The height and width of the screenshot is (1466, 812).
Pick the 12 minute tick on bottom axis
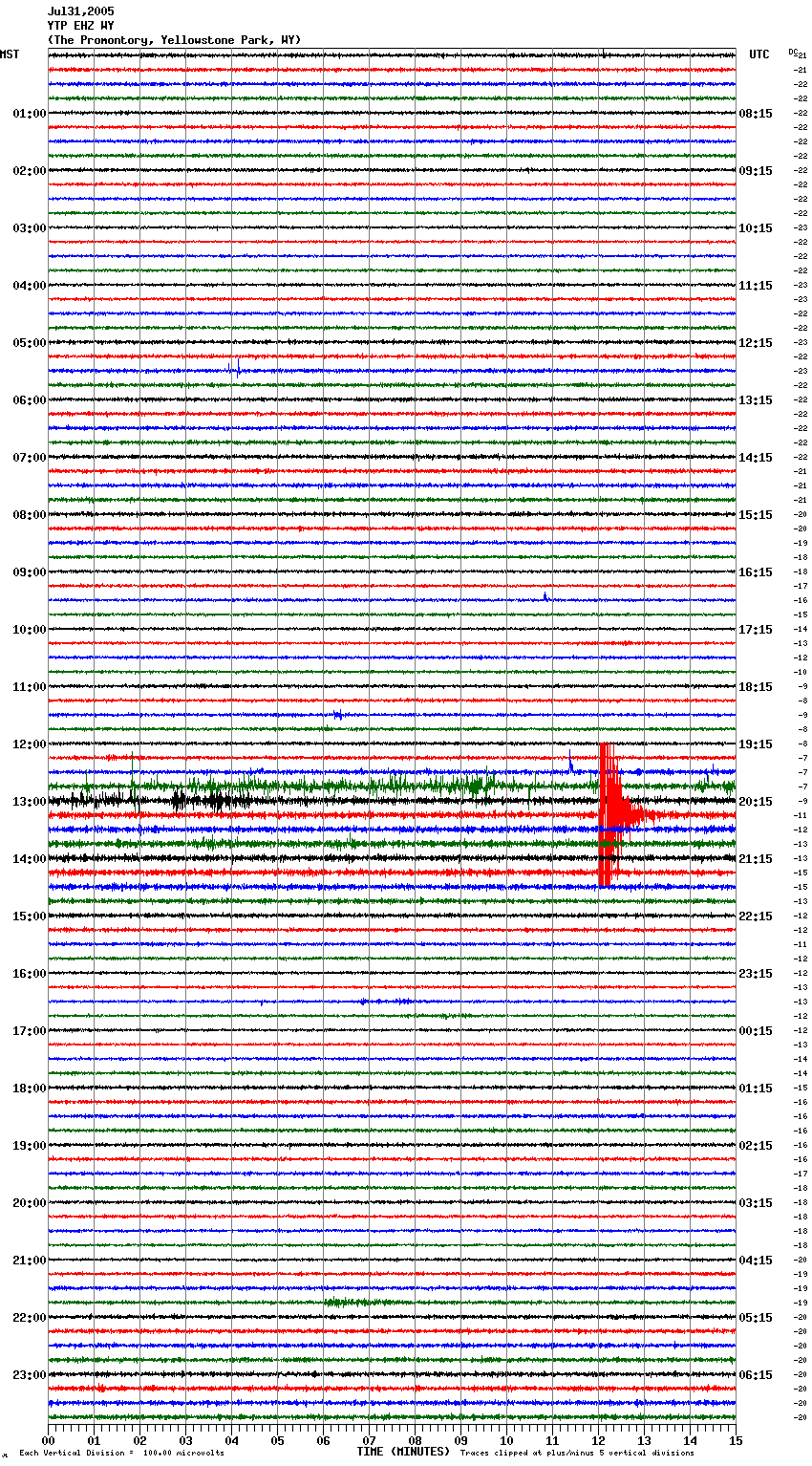point(598,1440)
